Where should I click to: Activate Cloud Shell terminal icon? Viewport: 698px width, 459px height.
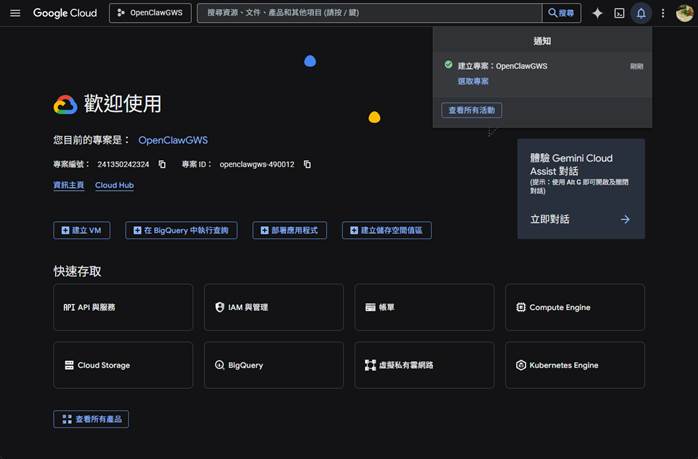(x=619, y=13)
